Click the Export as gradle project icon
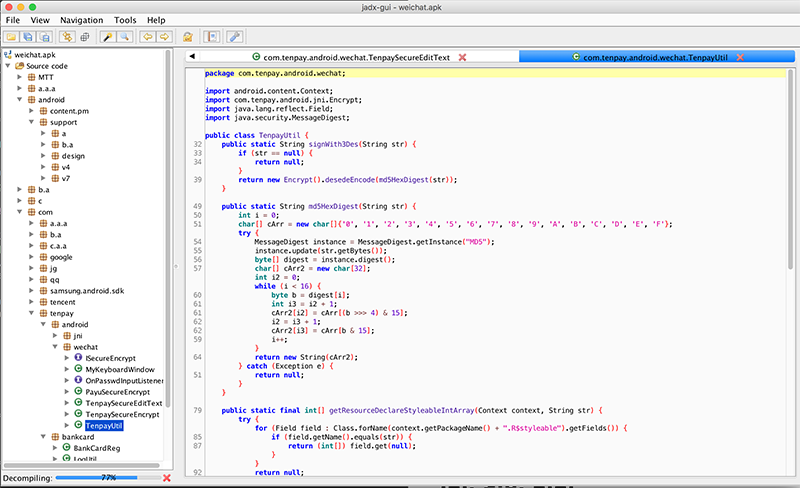The image size is (800, 488). point(45,37)
